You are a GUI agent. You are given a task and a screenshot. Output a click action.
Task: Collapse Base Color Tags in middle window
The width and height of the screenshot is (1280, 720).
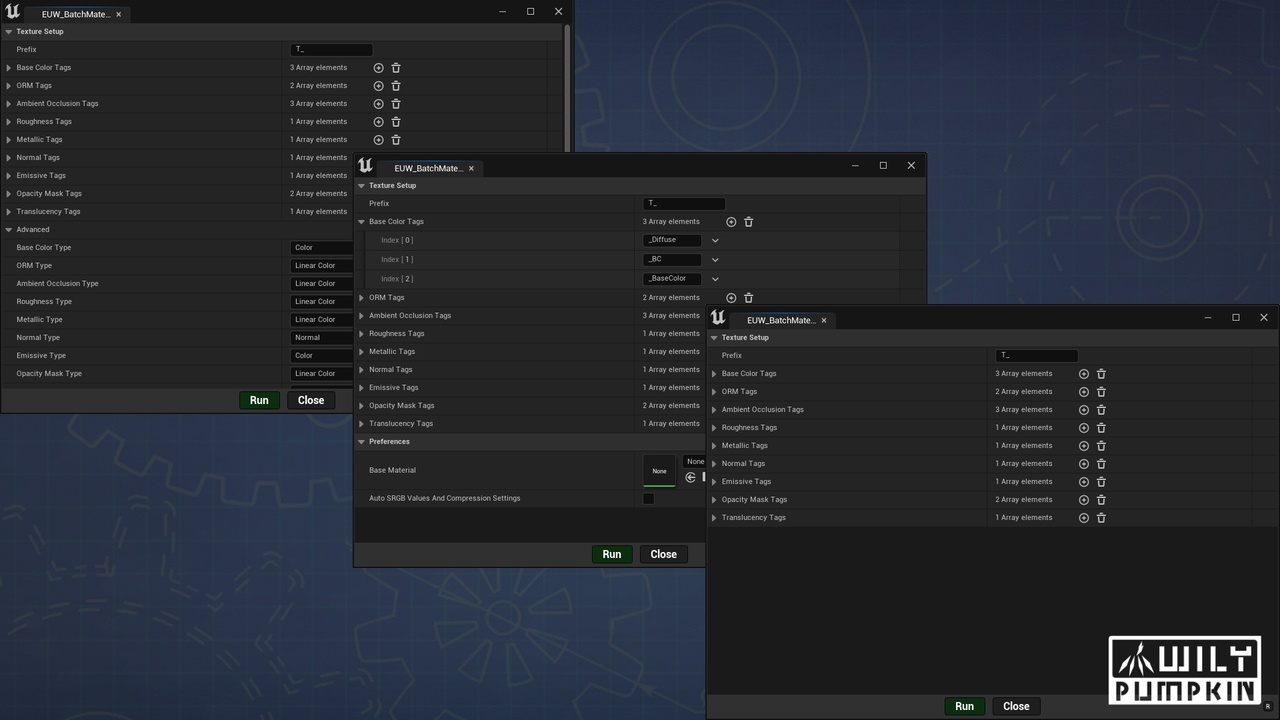pyautogui.click(x=362, y=222)
